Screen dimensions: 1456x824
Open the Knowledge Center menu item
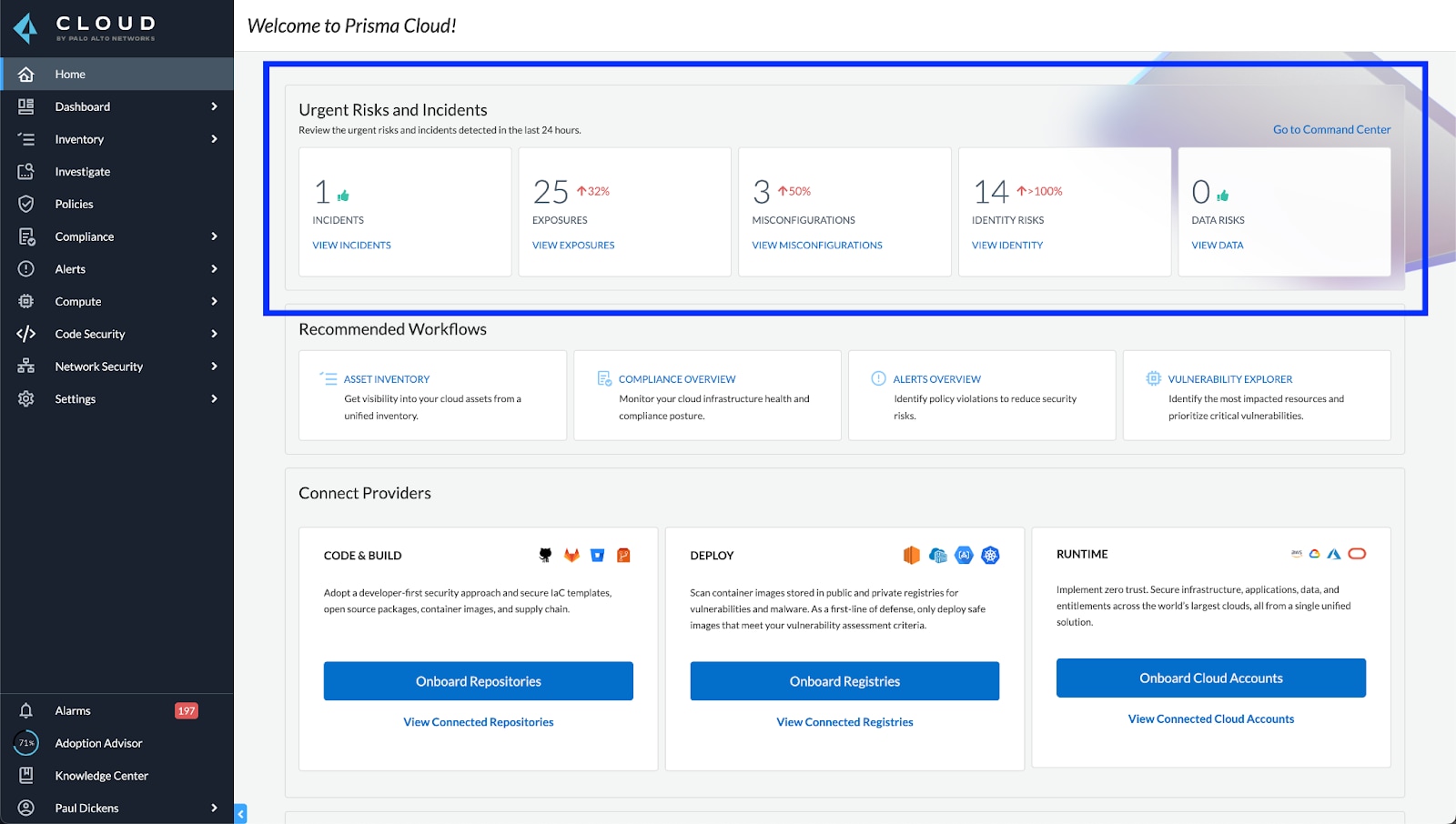116,776
